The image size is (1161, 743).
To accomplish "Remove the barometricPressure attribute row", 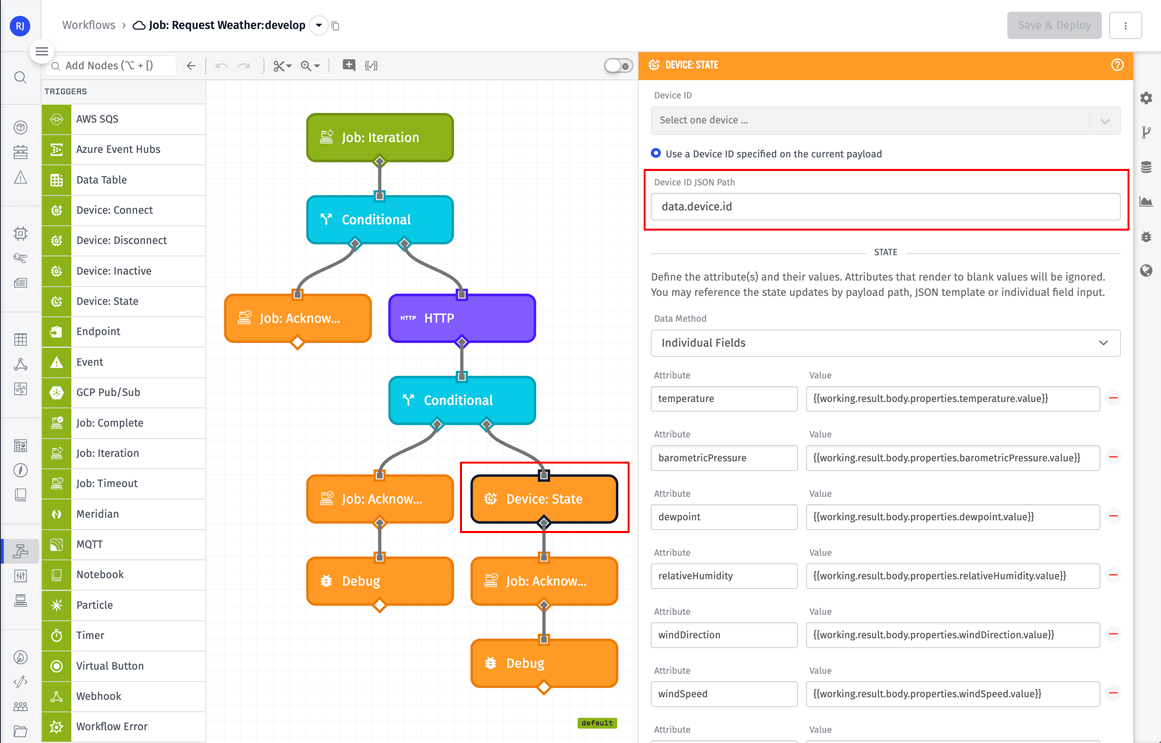I will pos(1113,457).
